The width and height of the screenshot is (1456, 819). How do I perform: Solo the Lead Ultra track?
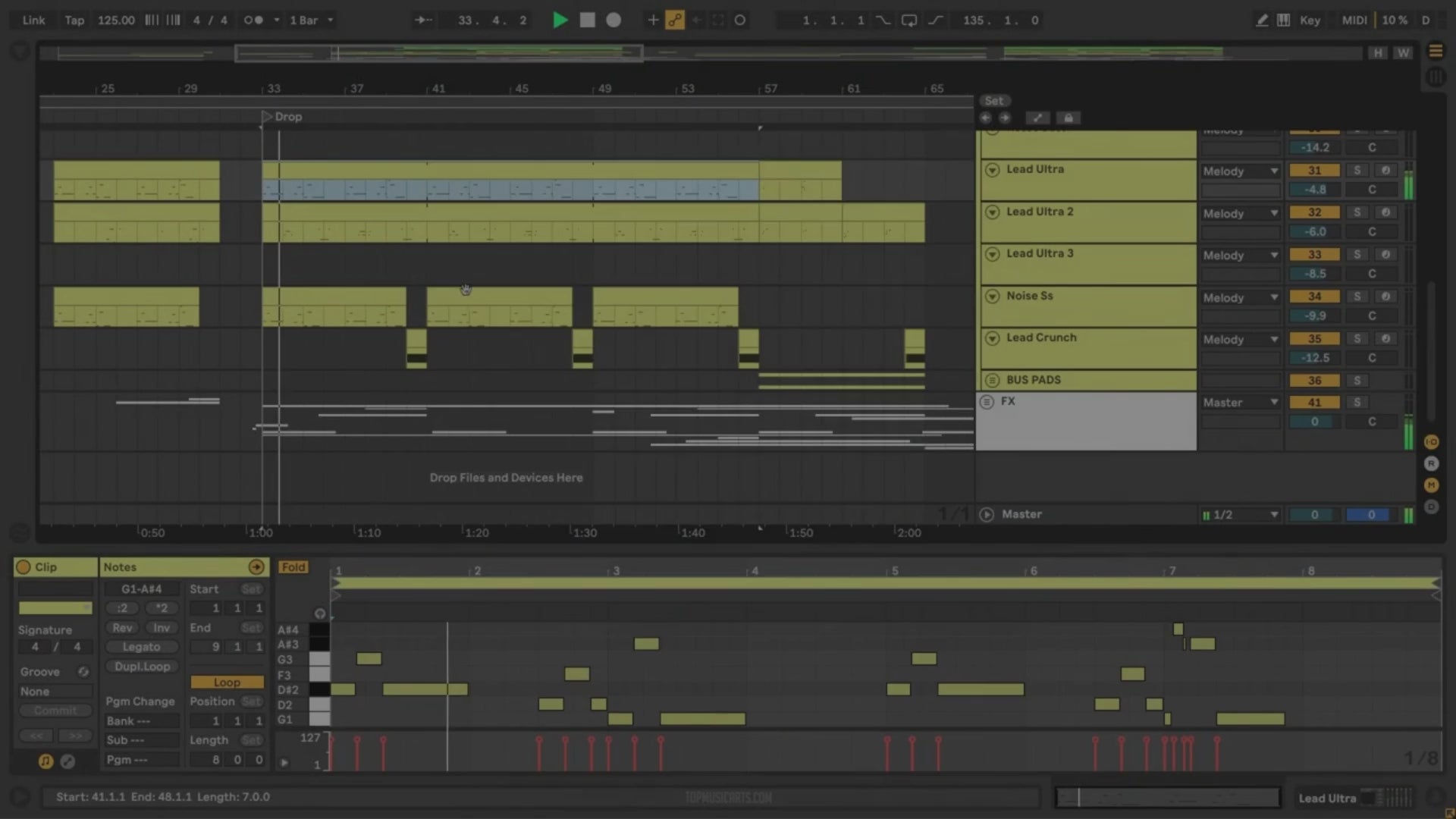[1357, 171]
